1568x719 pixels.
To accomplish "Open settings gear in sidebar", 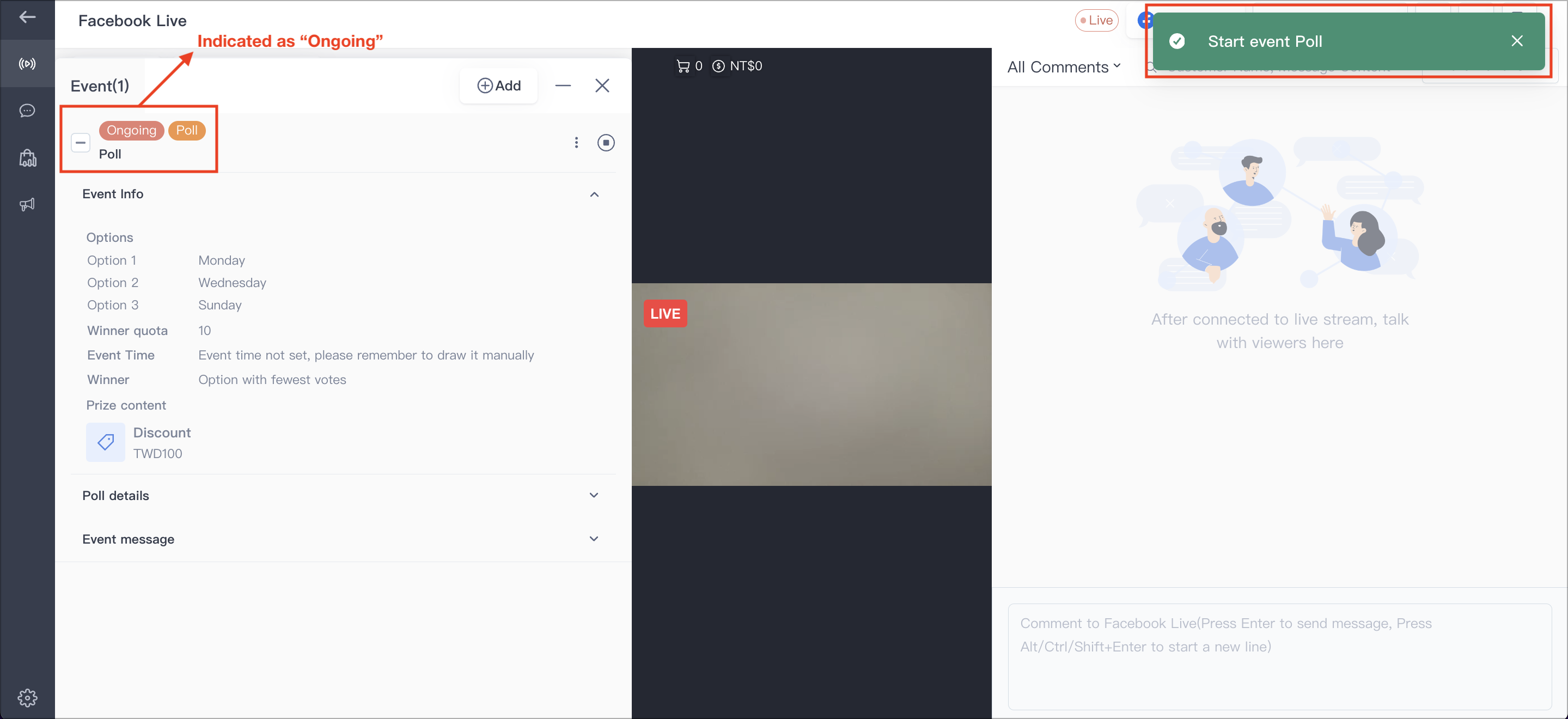I will point(27,697).
